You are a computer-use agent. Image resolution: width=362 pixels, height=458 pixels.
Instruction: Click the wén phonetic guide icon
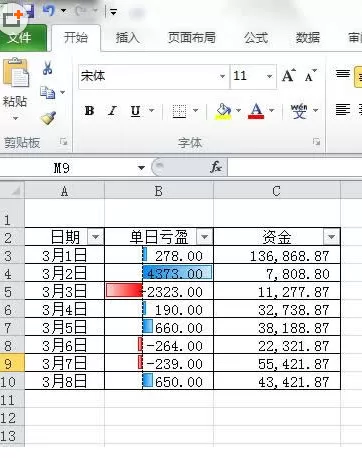[x=299, y=110]
